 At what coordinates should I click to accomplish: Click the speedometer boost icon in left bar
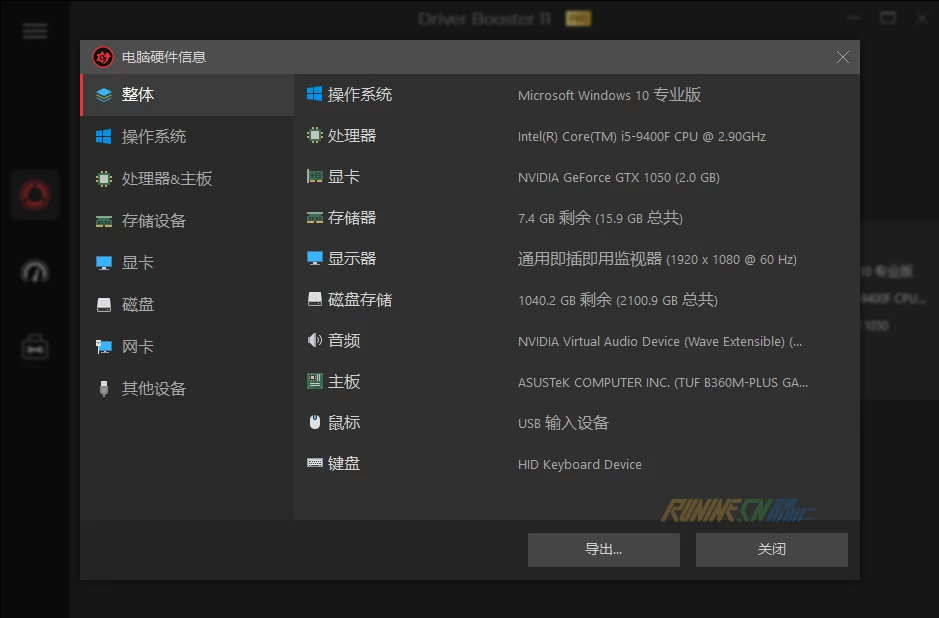pos(35,271)
